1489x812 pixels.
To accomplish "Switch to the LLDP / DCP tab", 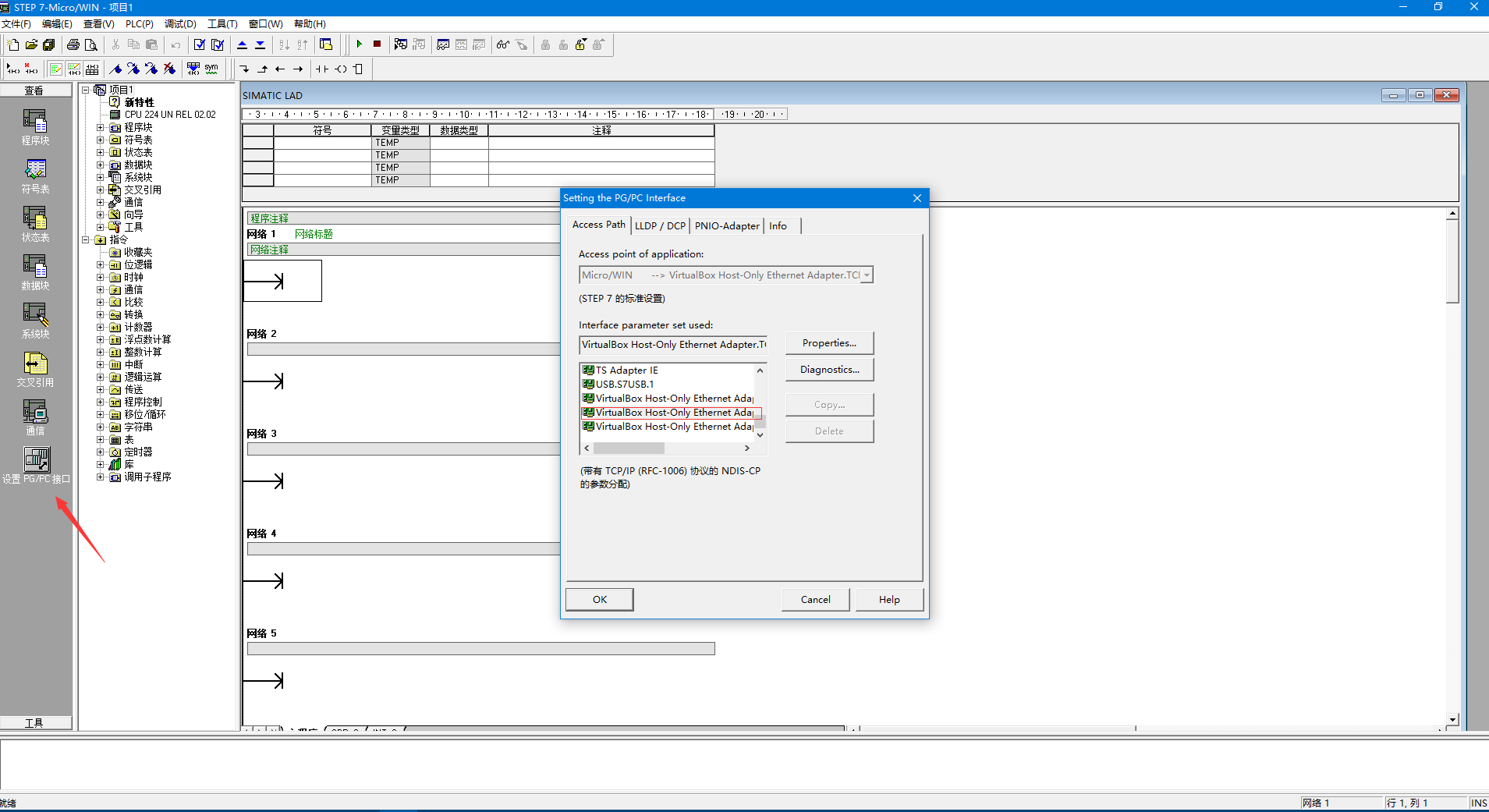I will click(x=660, y=225).
